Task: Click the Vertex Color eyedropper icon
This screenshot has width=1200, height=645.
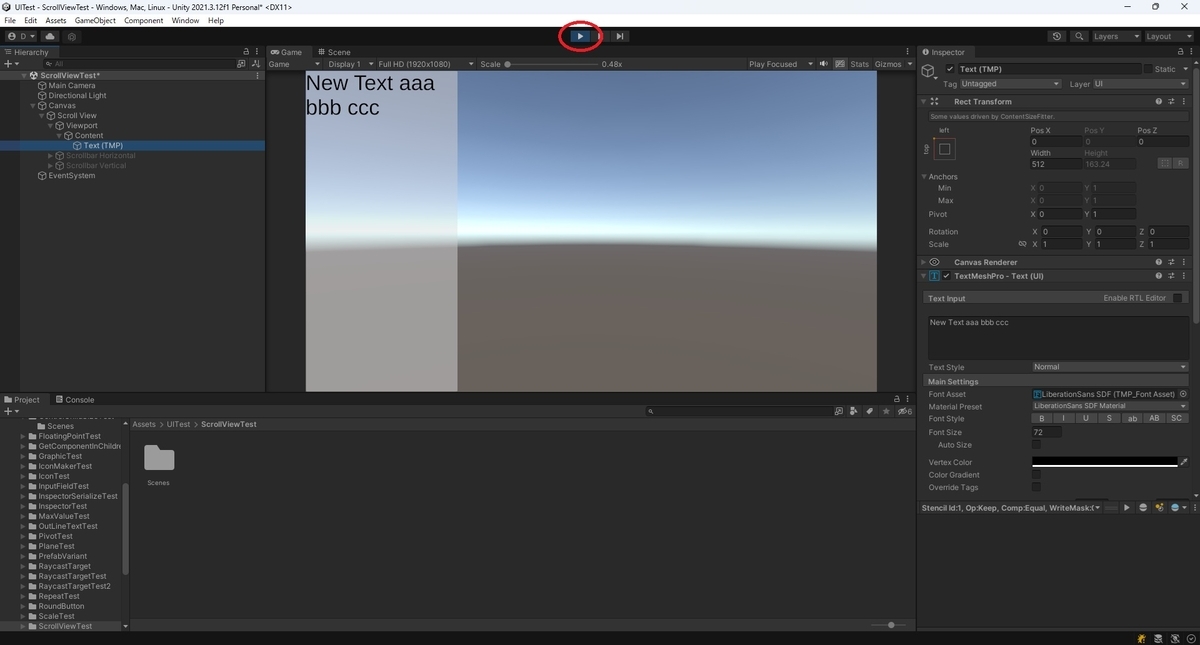Action: 1184,461
